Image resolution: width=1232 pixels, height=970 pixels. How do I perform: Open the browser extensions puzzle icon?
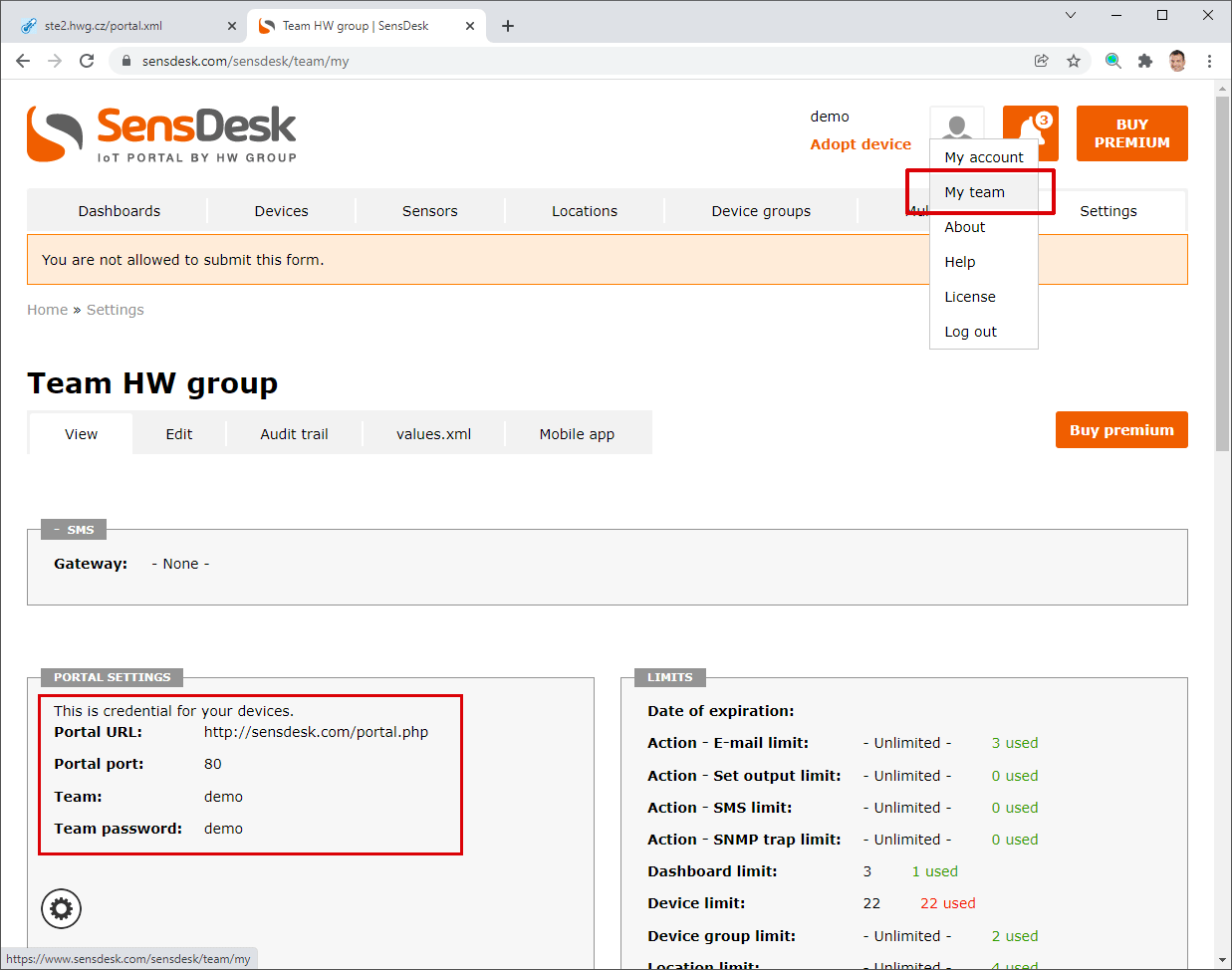tap(1145, 61)
